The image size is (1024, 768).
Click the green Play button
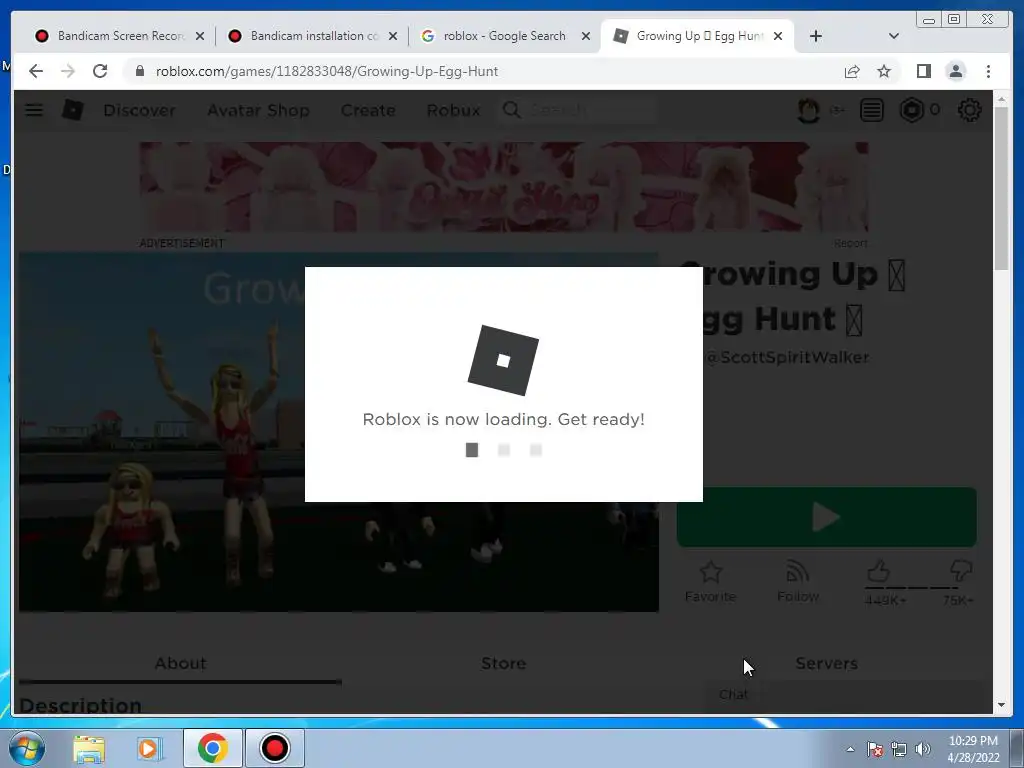(x=826, y=517)
